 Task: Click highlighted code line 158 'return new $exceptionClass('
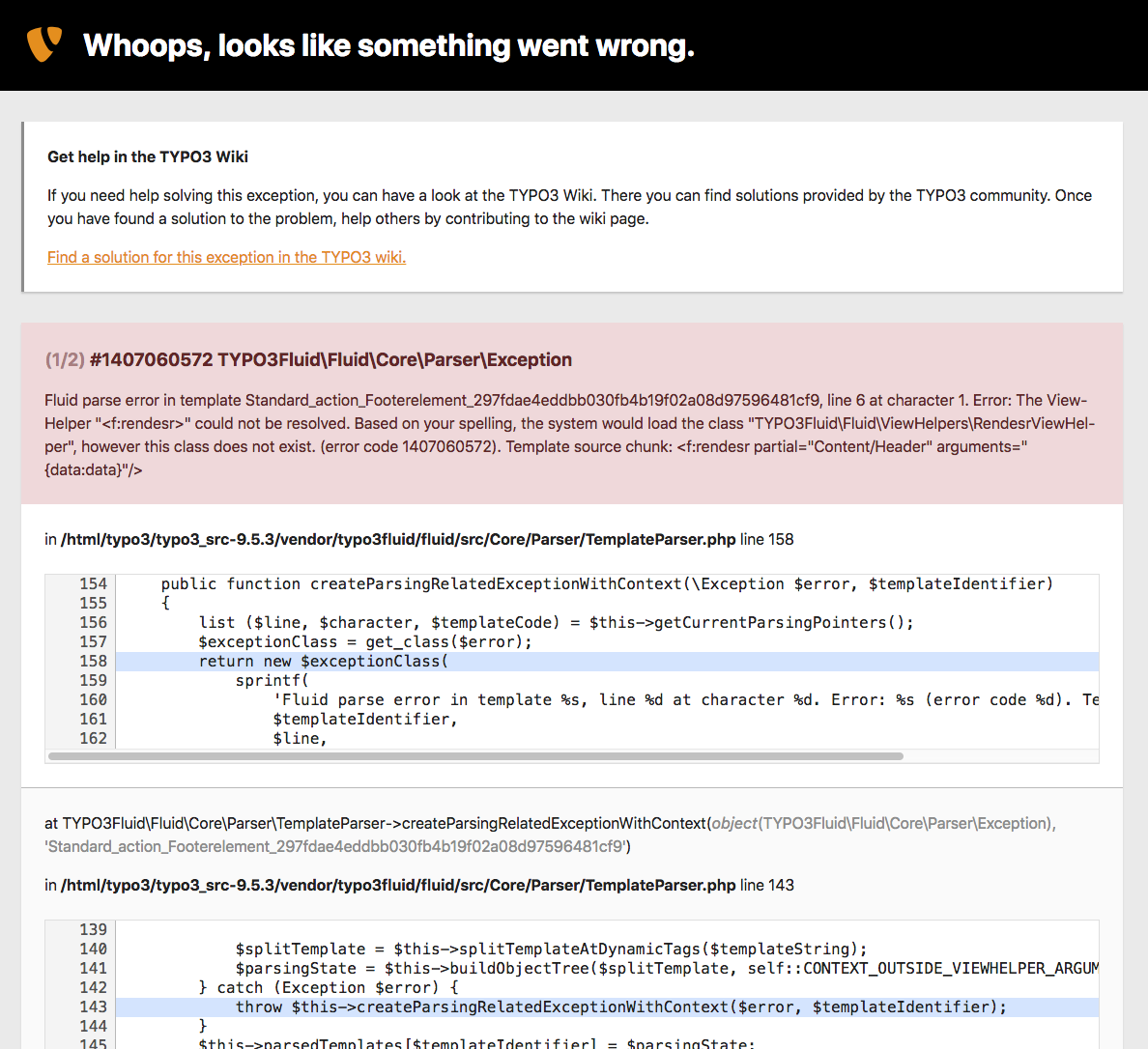coord(323,661)
